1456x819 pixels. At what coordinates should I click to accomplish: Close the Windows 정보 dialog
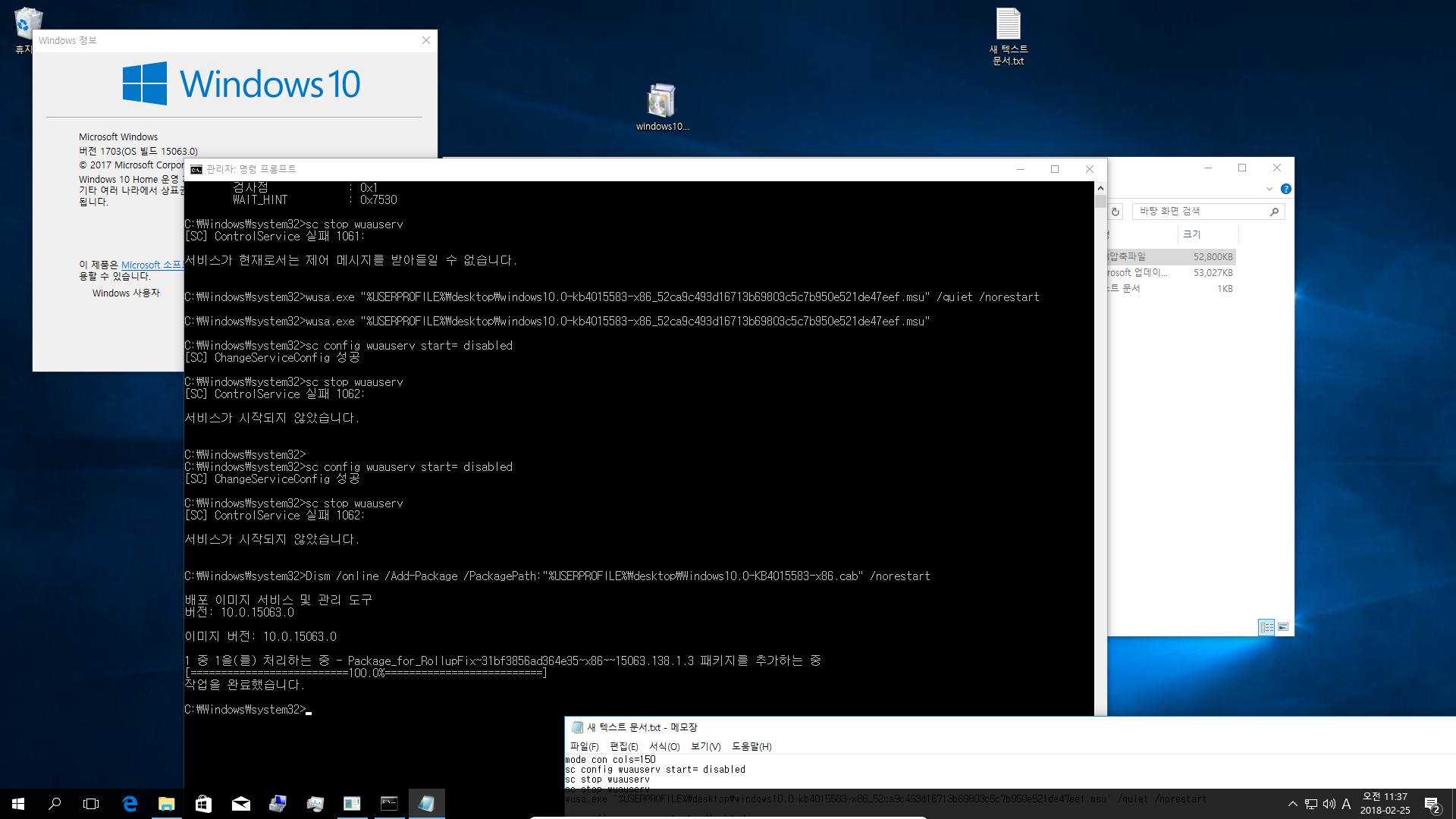[426, 40]
